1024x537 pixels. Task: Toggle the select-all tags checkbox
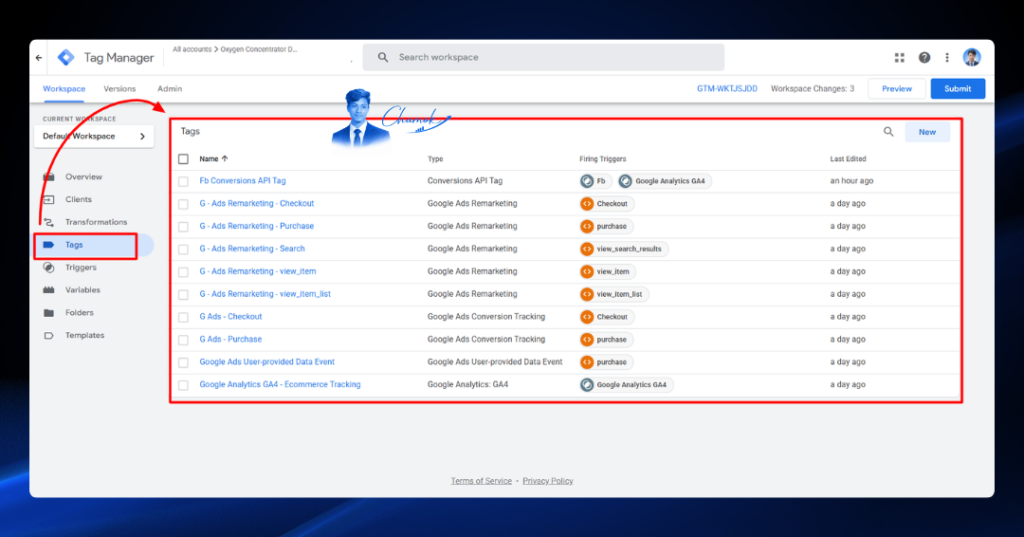[x=184, y=159]
